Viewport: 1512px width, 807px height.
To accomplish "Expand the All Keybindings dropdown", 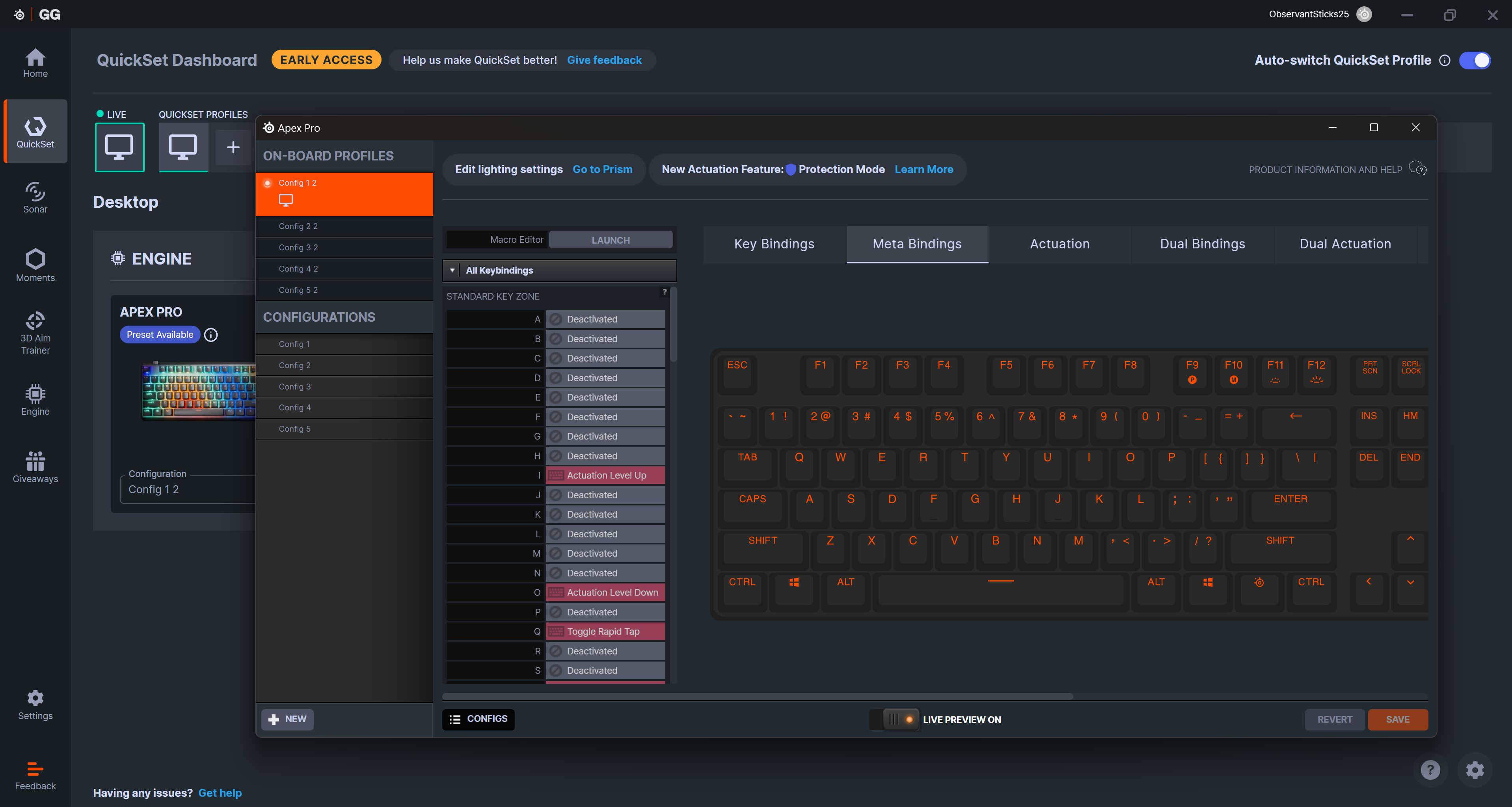I will 559,270.
